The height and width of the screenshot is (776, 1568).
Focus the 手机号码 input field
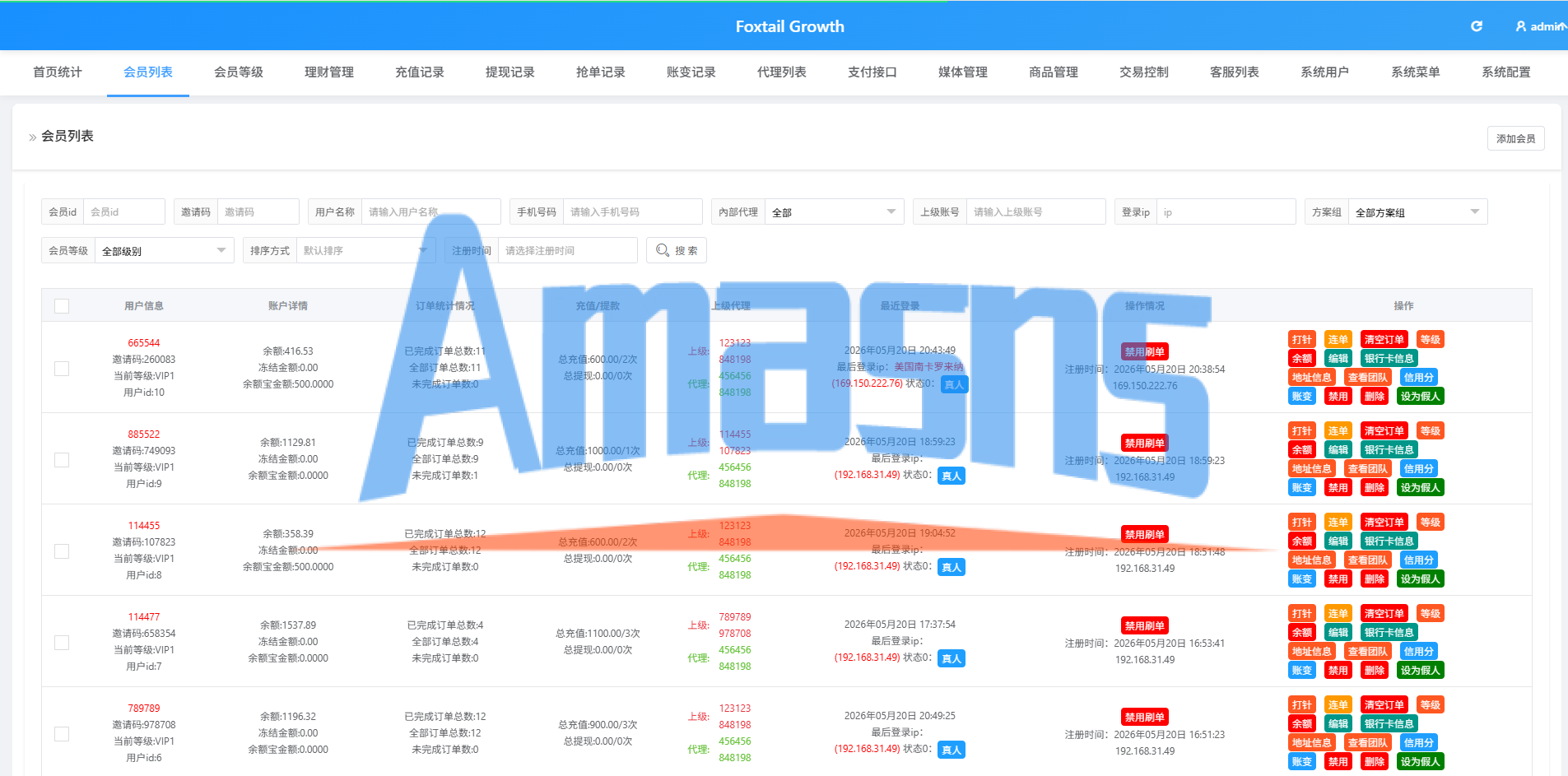pos(633,212)
